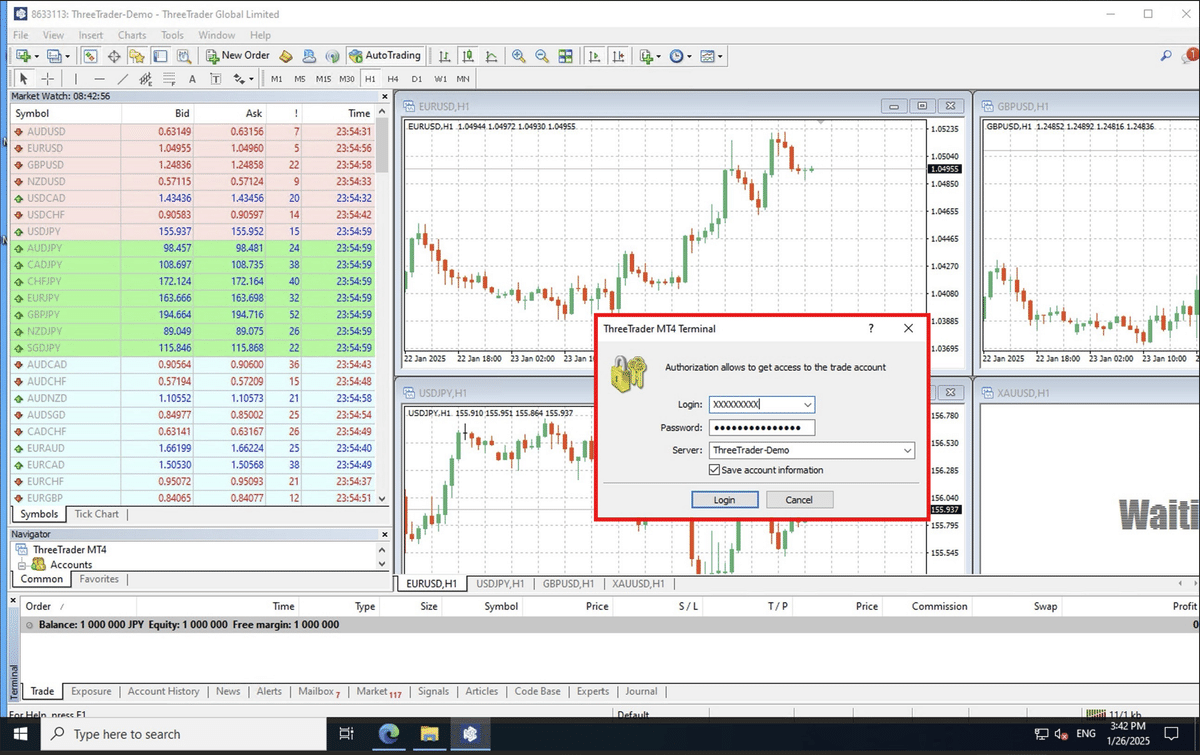This screenshot has height=755, width=1200.
Task: Select the D1 timeframe button
Action: (416, 78)
